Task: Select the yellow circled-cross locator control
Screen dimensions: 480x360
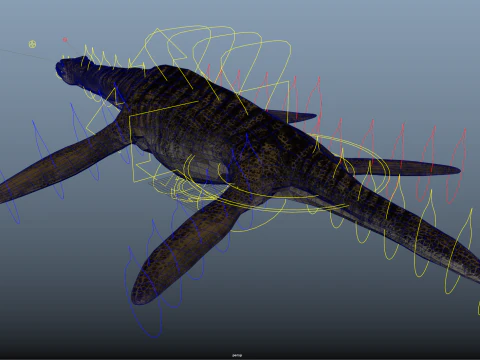Action: [32, 44]
